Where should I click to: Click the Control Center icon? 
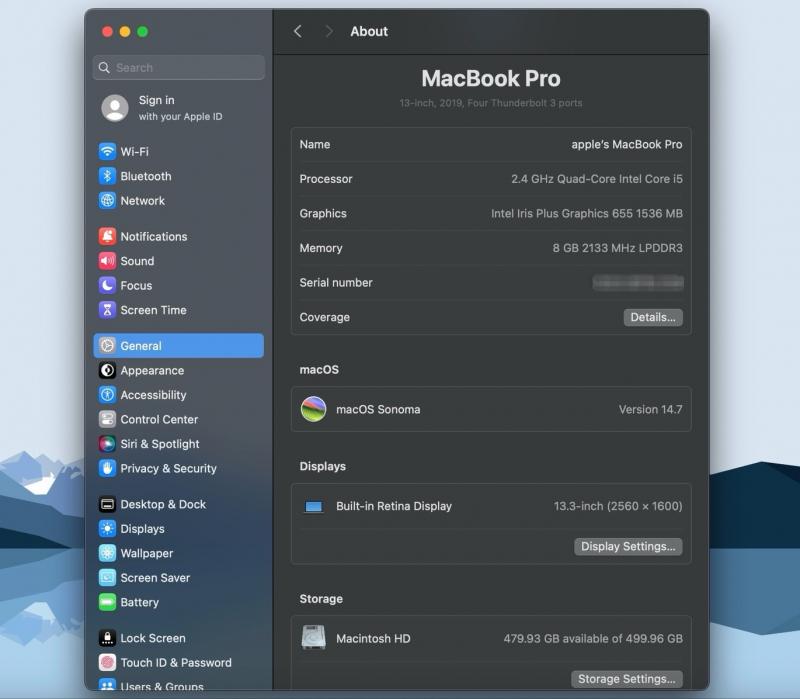point(107,419)
